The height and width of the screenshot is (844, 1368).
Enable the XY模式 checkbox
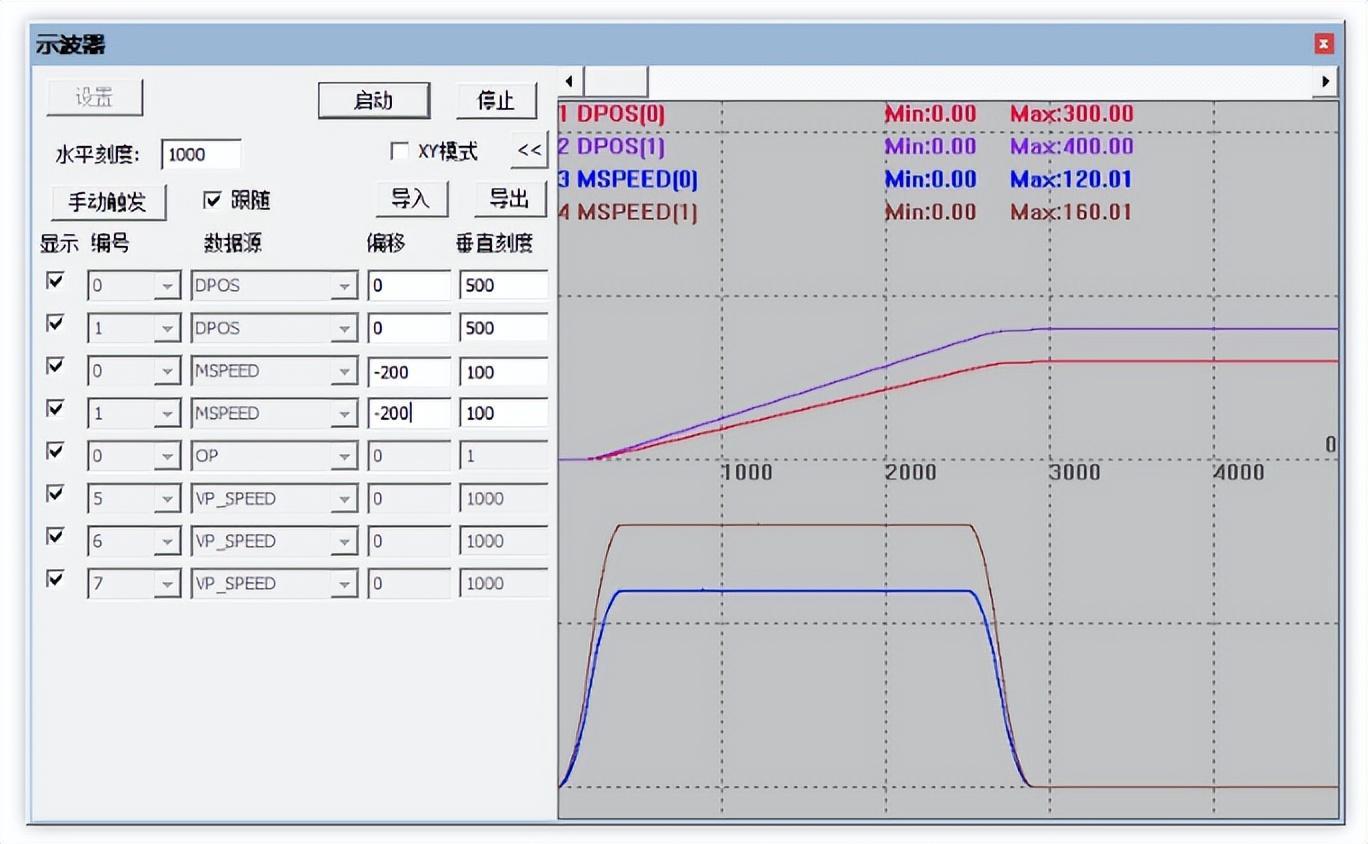click(399, 151)
